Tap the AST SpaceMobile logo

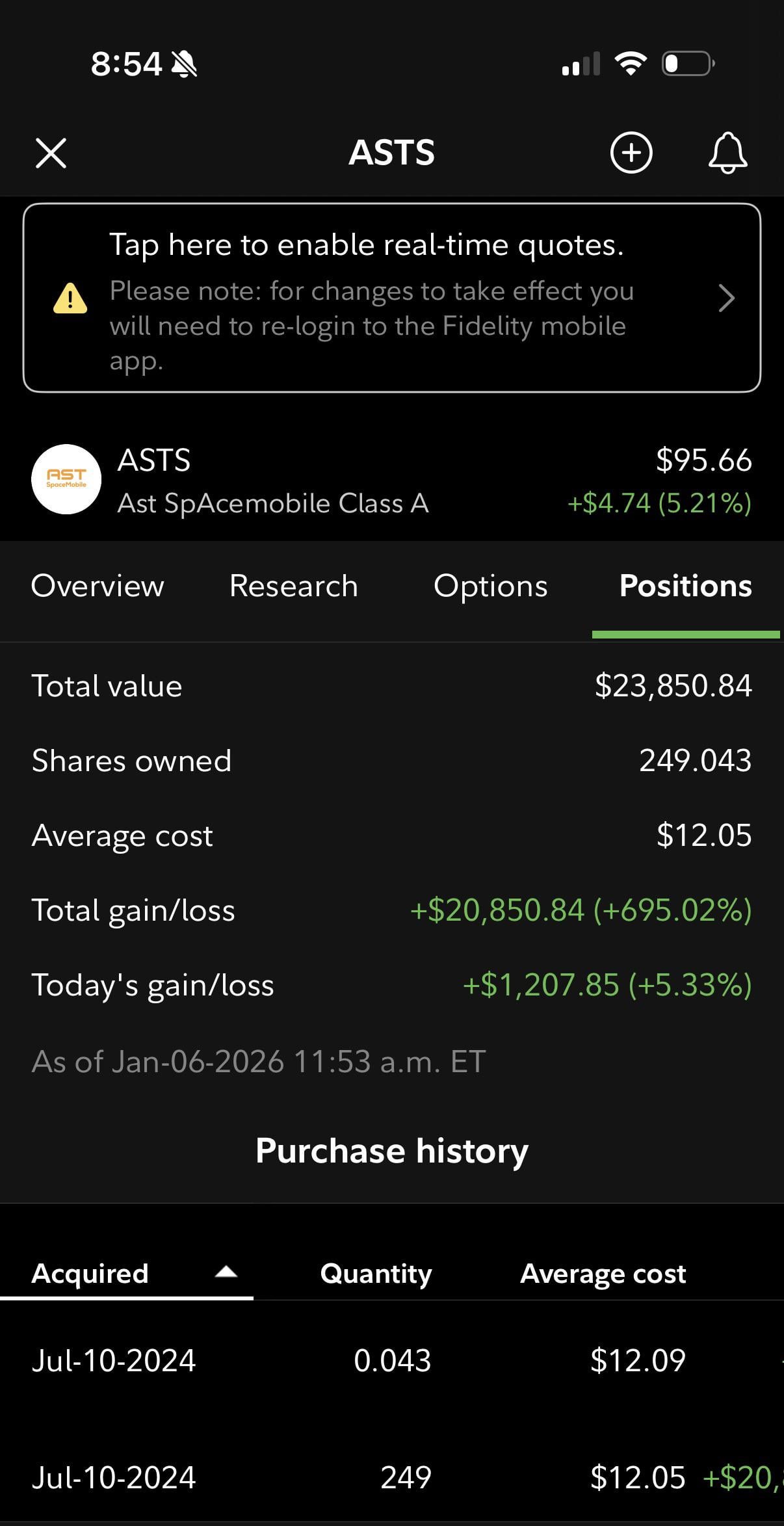pyautogui.click(x=66, y=479)
